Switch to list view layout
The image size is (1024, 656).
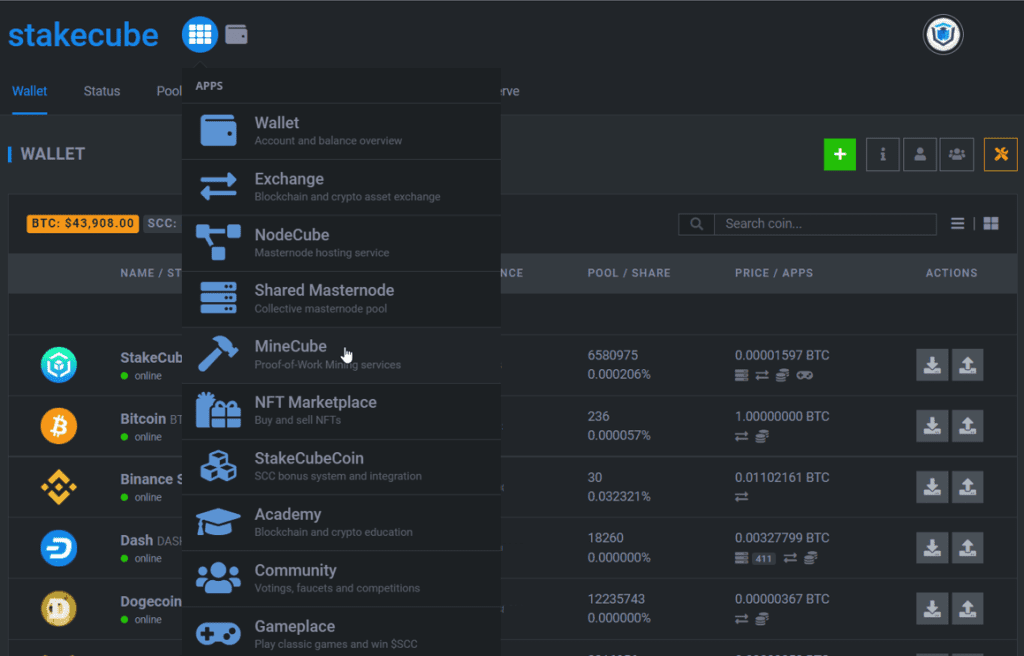click(x=957, y=223)
